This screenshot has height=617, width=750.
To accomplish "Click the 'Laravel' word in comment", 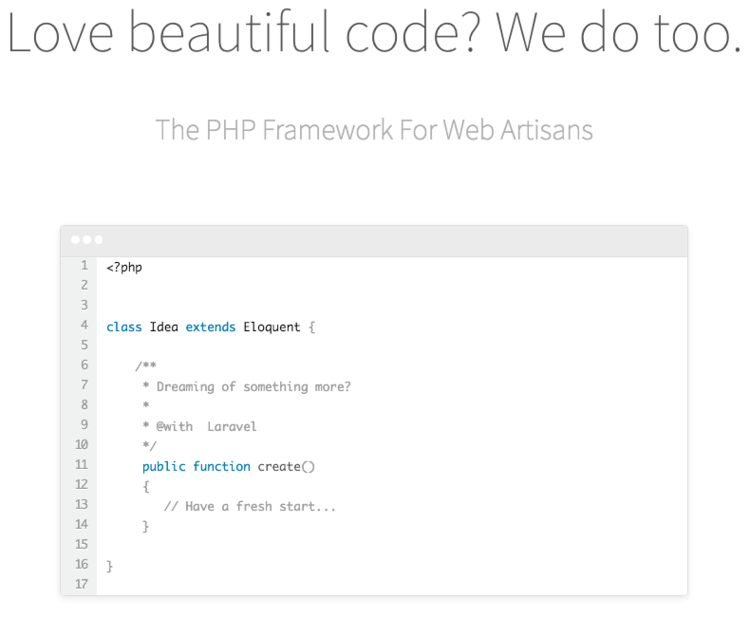I will [x=232, y=426].
